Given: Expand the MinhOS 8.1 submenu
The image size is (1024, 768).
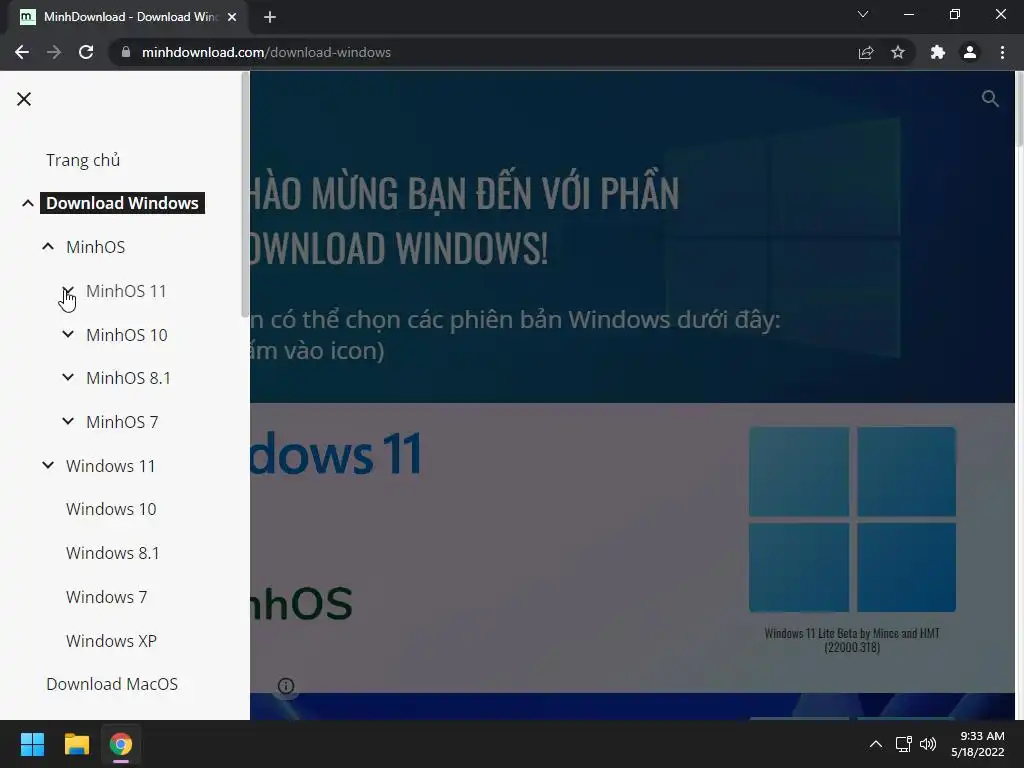Looking at the screenshot, I should click(x=68, y=377).
